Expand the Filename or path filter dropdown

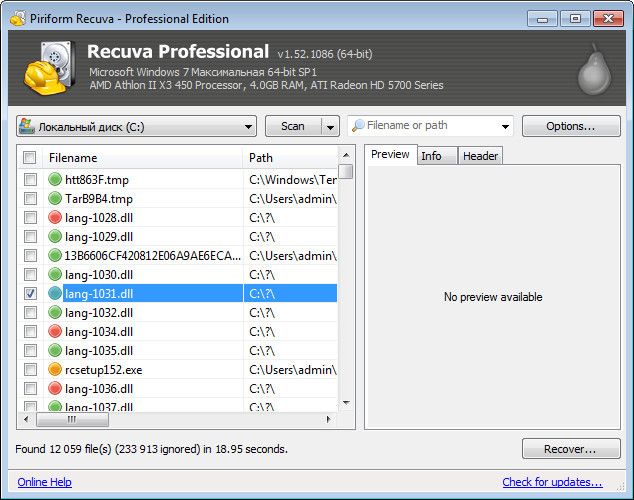(x=505, y=127)
